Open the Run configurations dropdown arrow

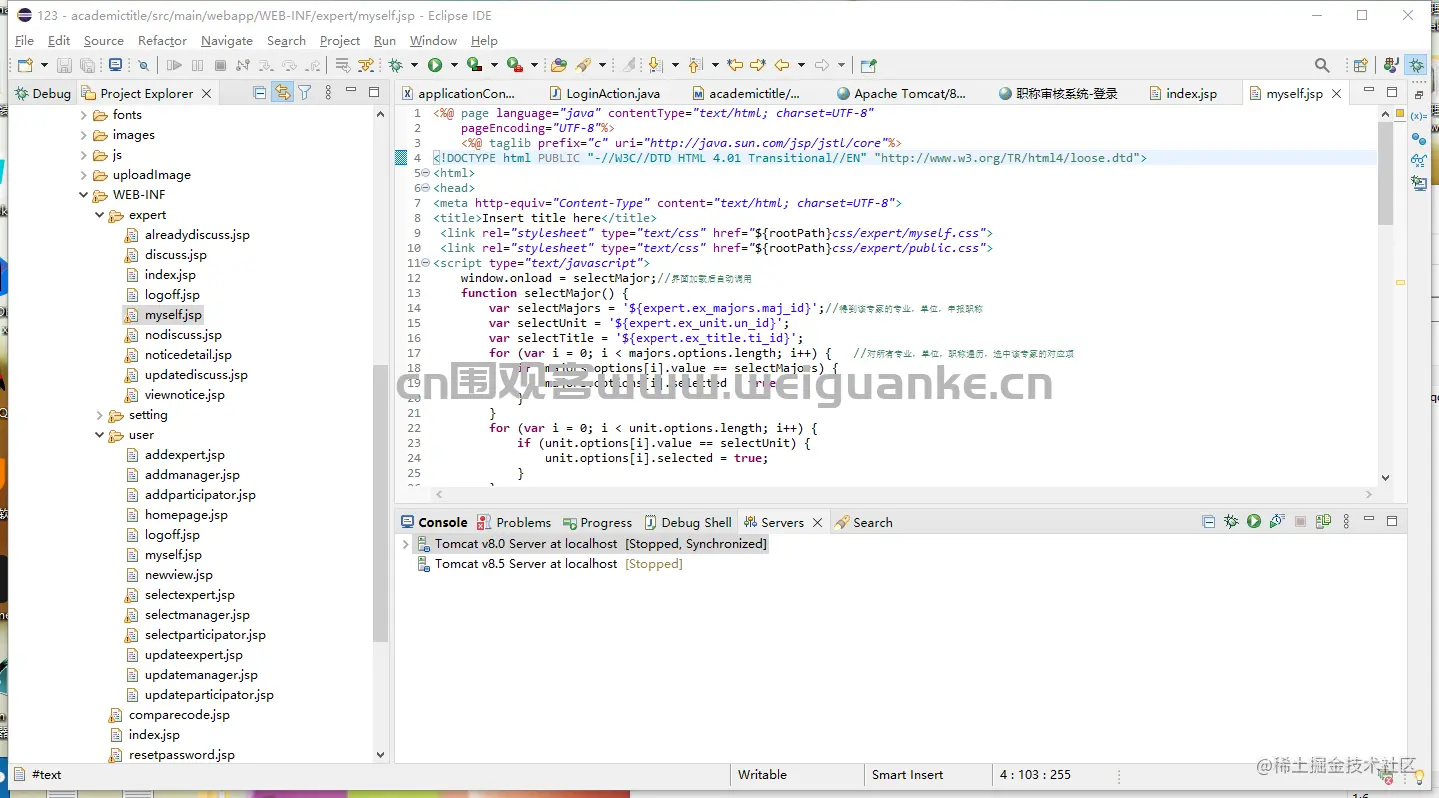(454, 65)
